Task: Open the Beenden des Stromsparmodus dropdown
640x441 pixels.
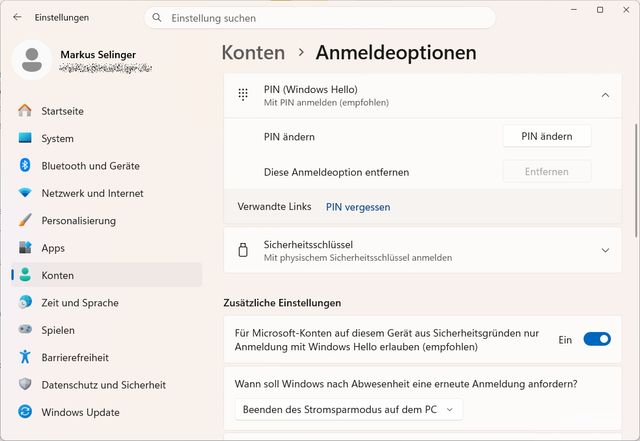Action: point(349,410)
